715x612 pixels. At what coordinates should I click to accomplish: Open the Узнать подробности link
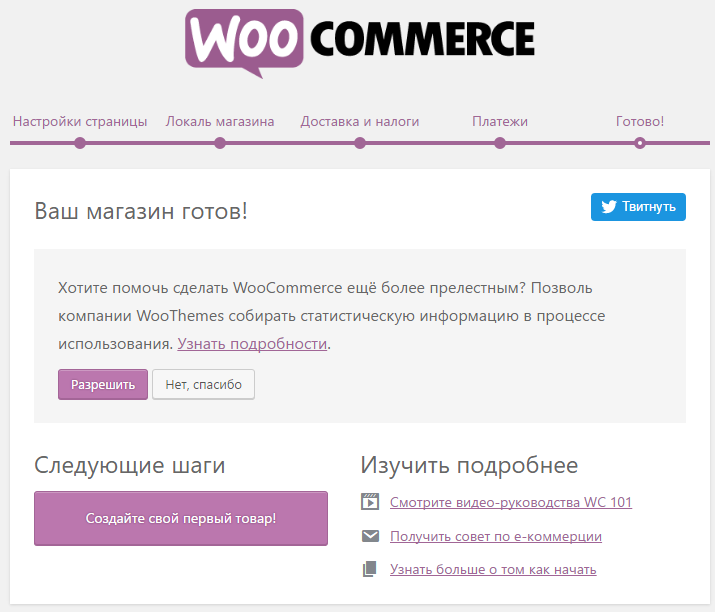[x=252, y=344]
